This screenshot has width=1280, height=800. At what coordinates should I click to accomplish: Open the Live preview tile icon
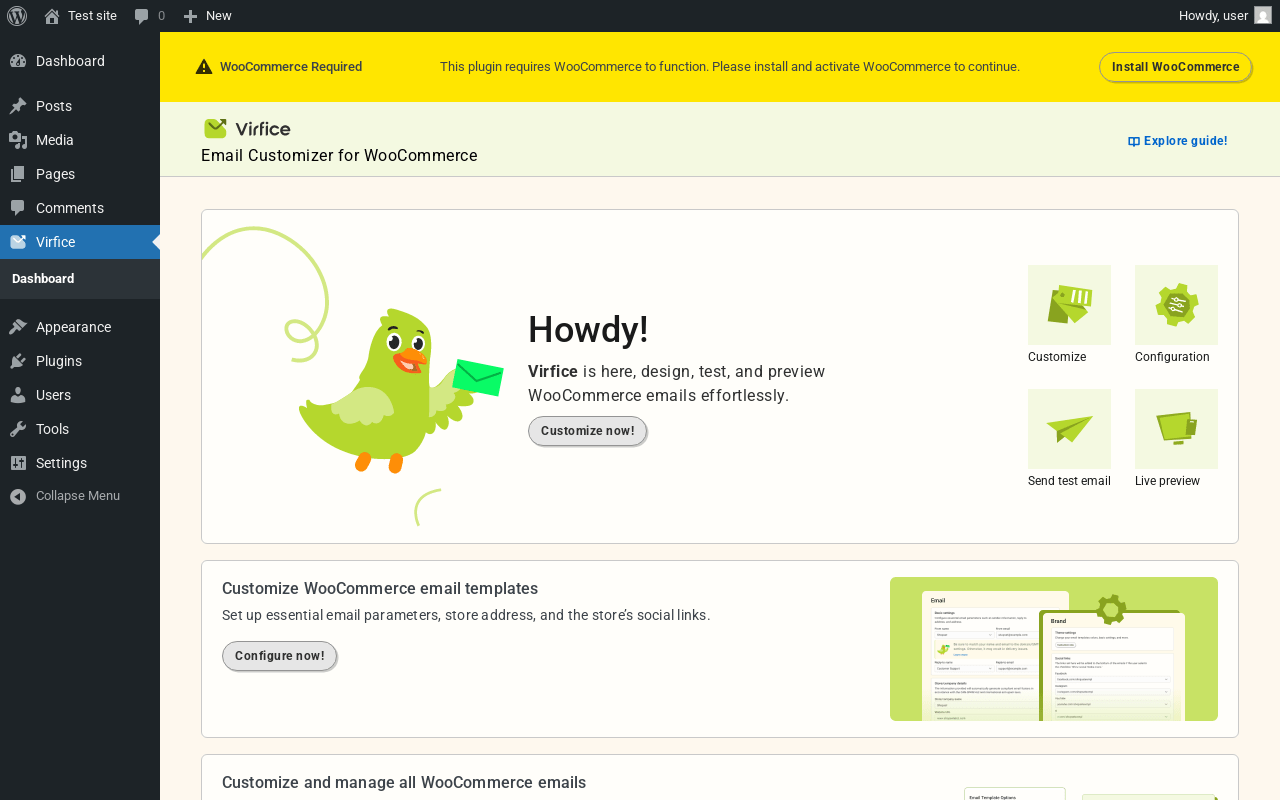(1176, 429)
